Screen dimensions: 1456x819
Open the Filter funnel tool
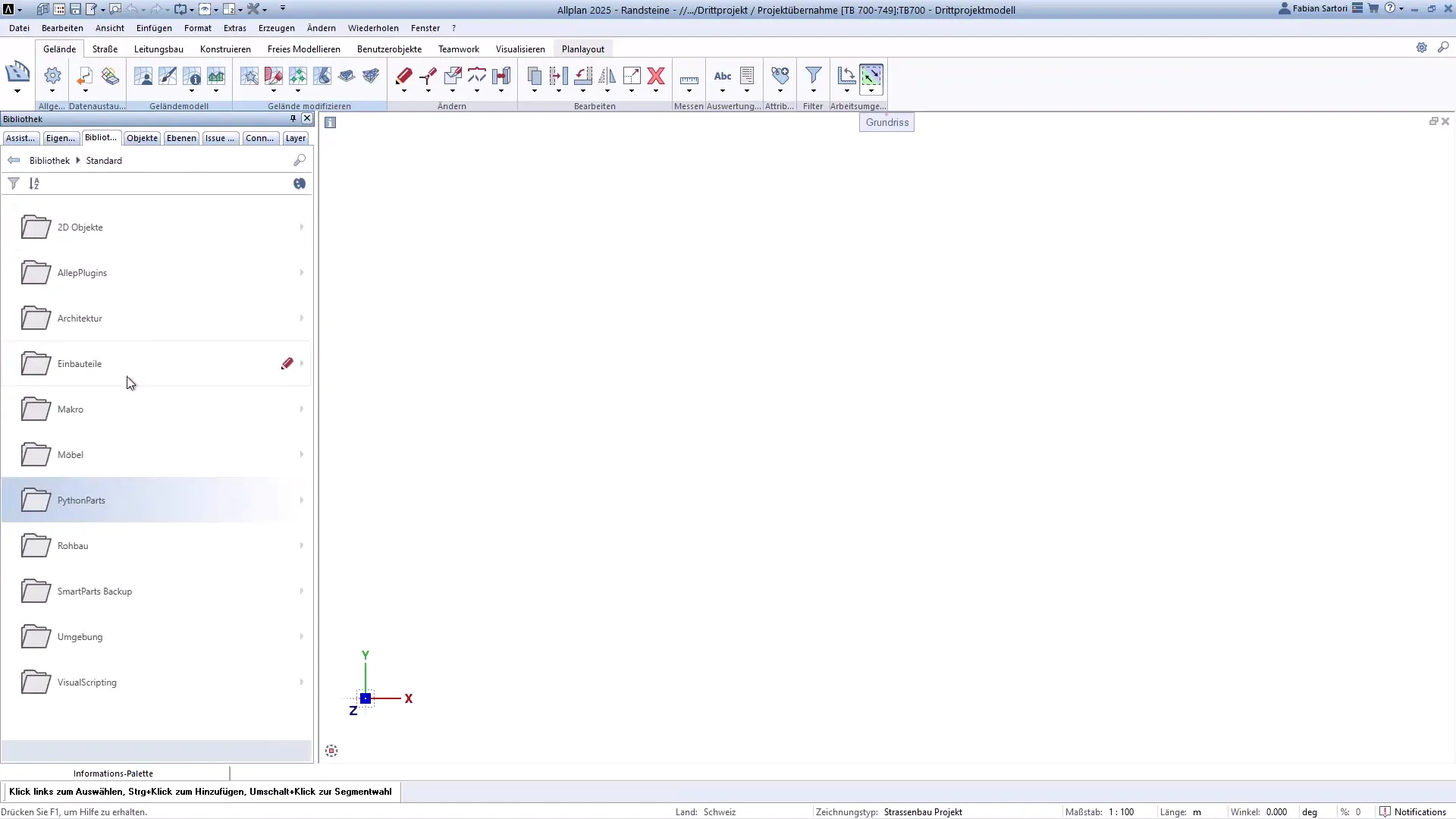[812, 76]
